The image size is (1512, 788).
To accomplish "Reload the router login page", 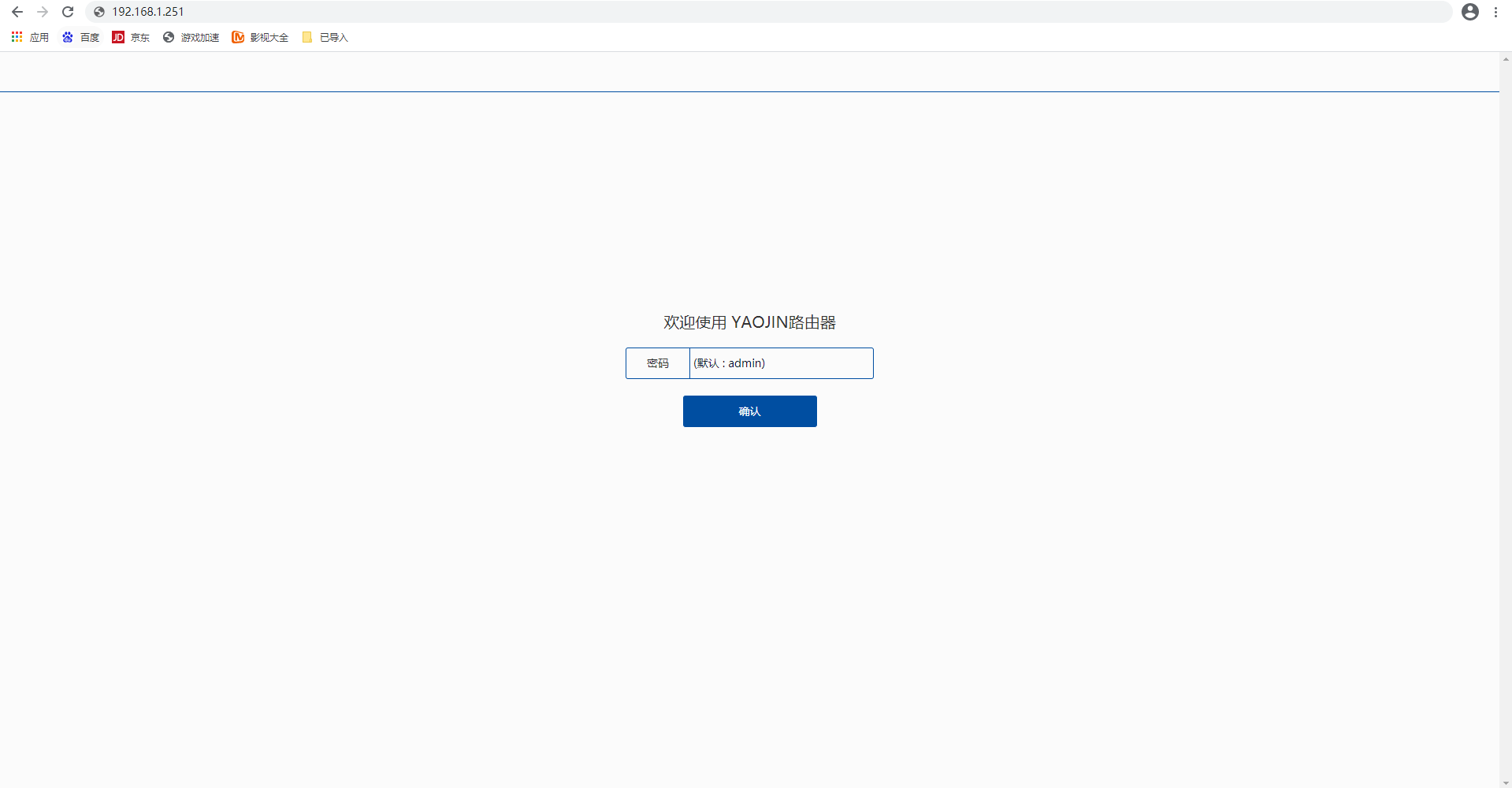I will point(68,12).
